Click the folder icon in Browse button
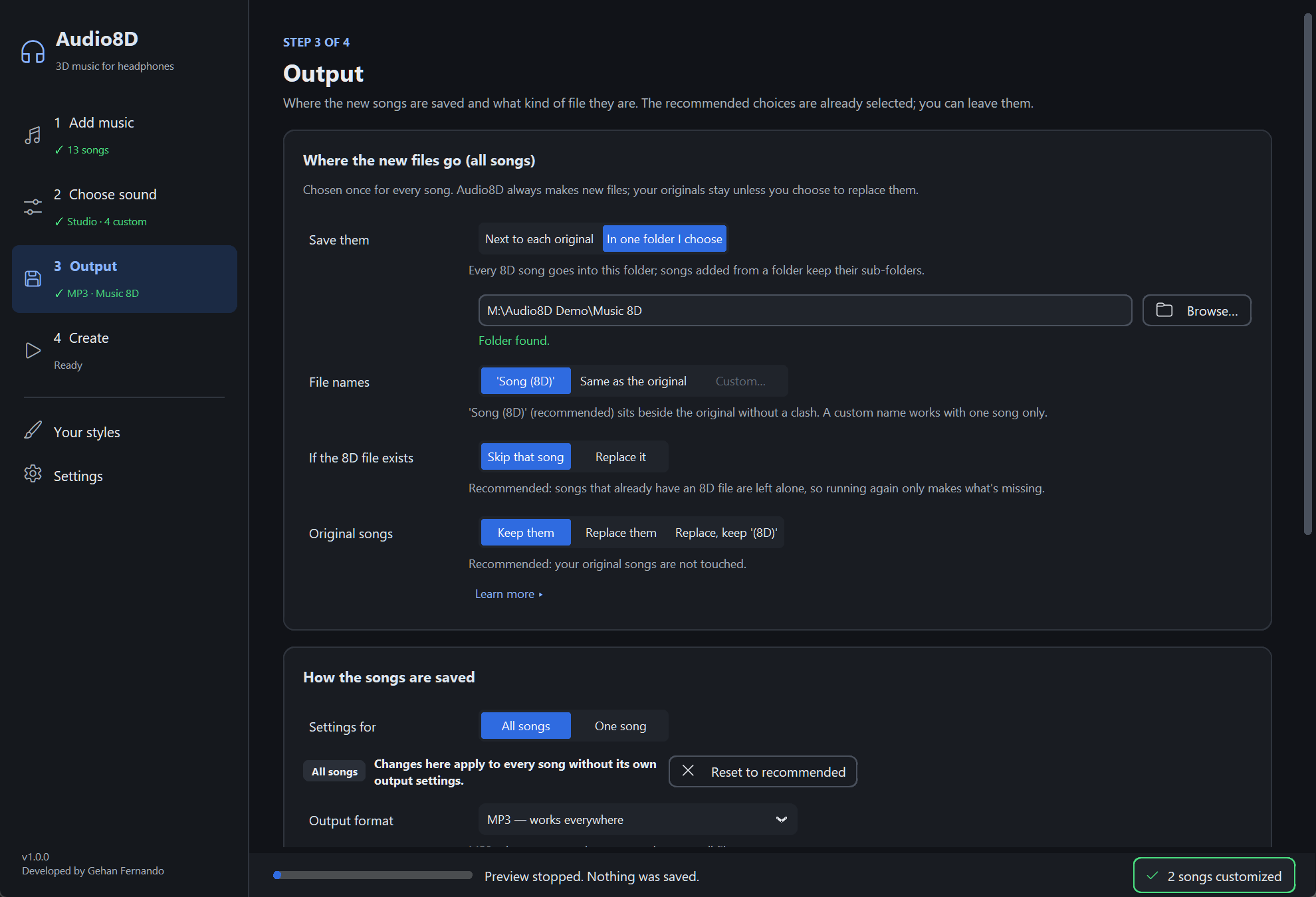Image resolution: width=1316 pixels, height=897 pixels. (x=1164, y=310)
